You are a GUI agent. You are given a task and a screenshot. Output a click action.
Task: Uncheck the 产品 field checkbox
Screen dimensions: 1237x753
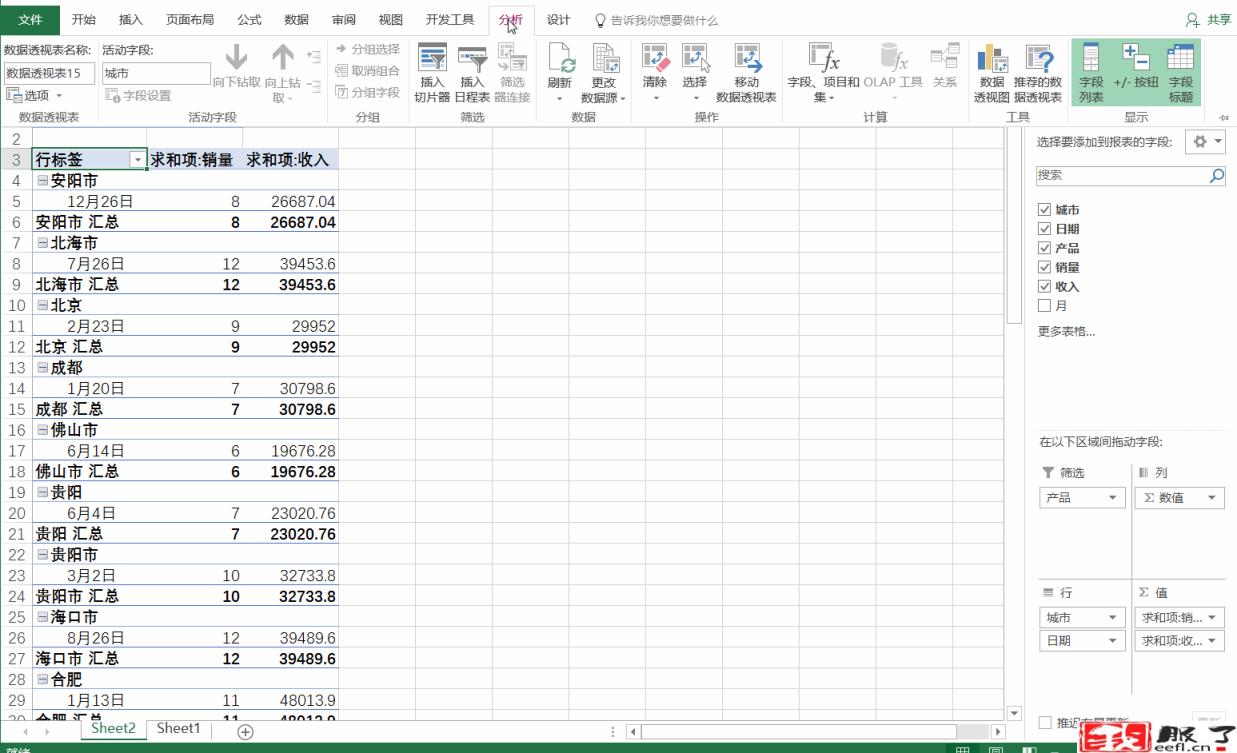pos(1045,248)
